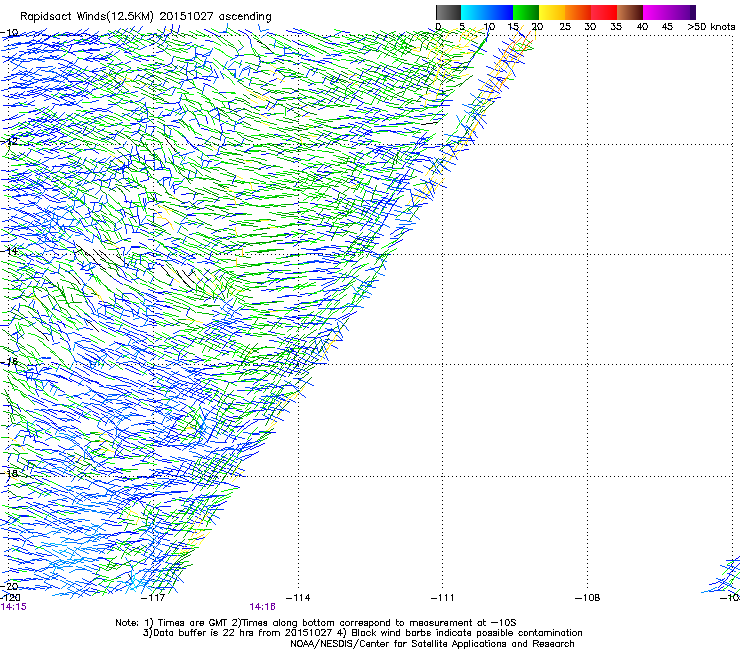The image size is (740, 650).
Task: Click the -20 latitude axis label
Action: coord(9,586)
